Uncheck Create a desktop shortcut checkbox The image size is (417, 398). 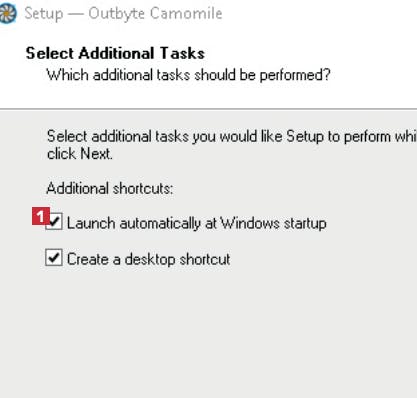click(x=54, y=258)
